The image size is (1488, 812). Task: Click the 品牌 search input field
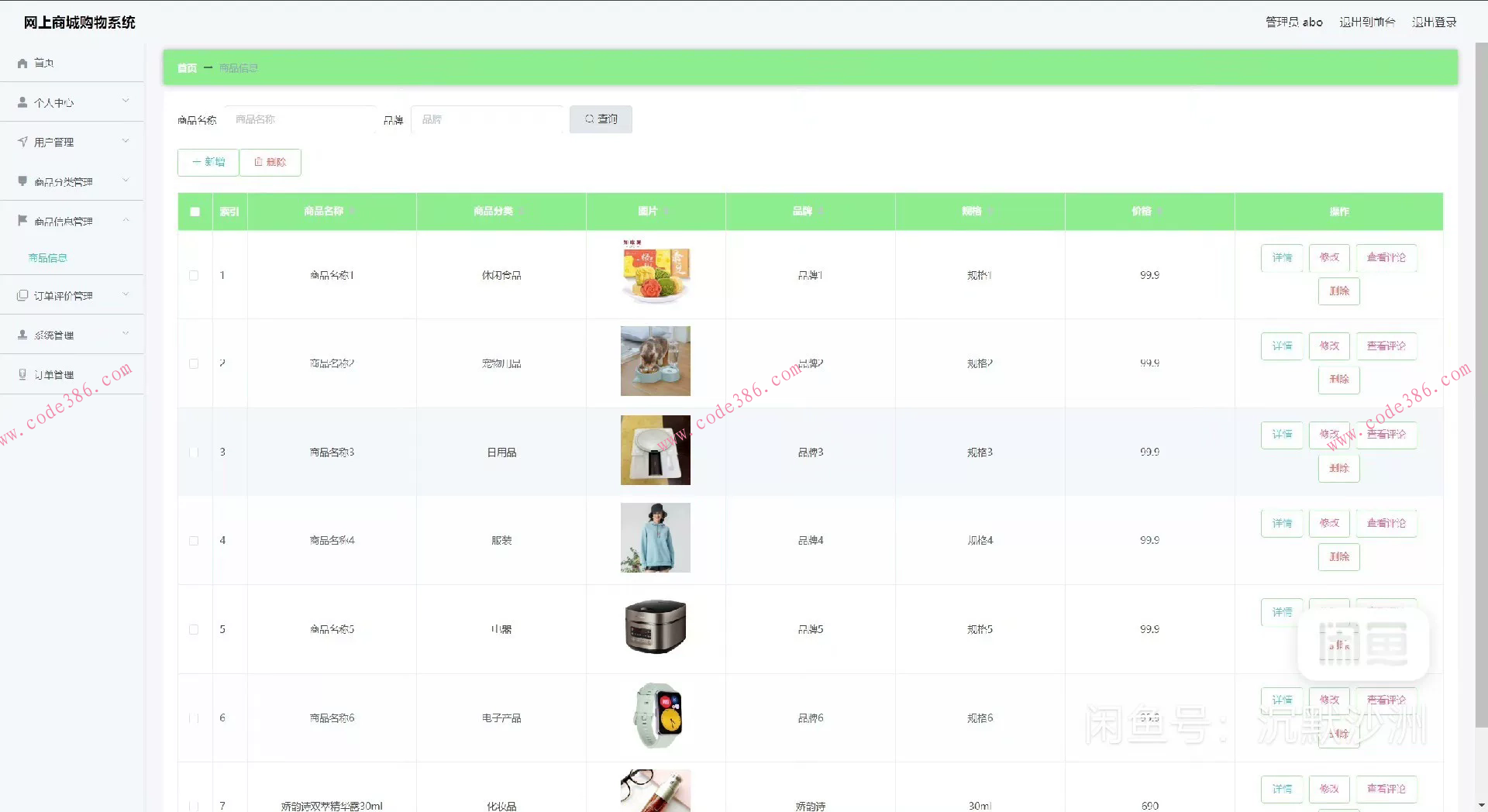(487, 119)
